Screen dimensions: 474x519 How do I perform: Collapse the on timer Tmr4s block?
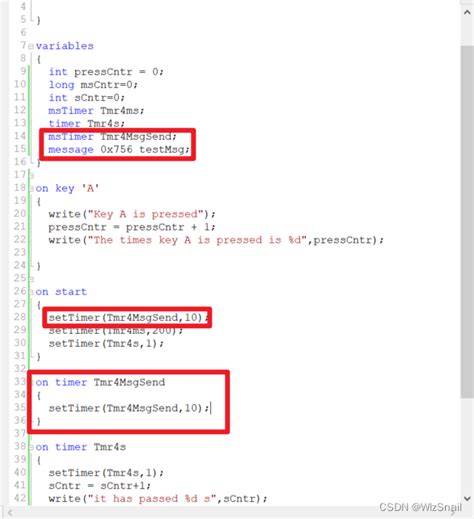[x=31, y=447]
